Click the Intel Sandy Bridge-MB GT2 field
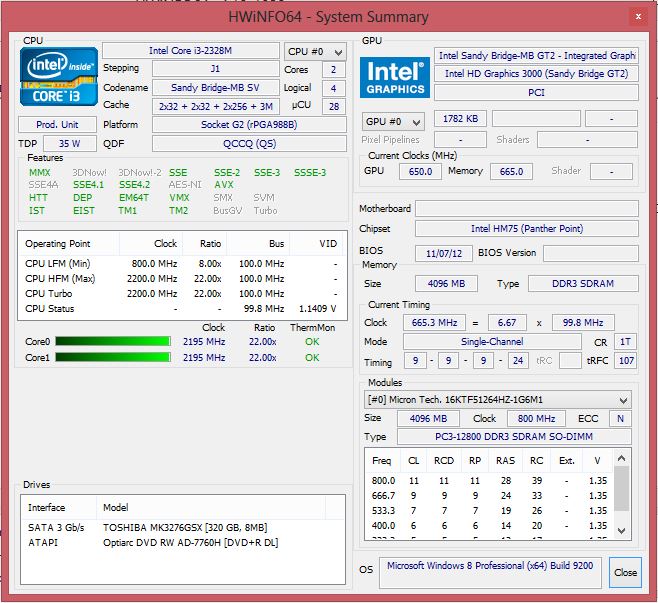This screenshot has width=658, height=603. (536, 55)
